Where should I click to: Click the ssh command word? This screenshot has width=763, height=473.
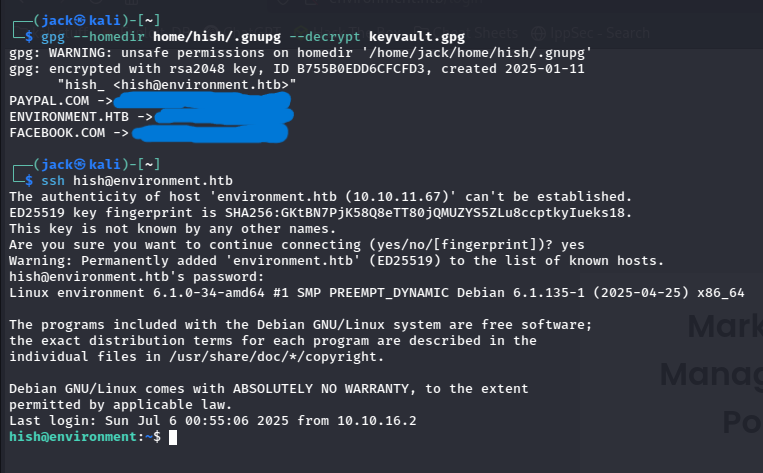(53, 181)
